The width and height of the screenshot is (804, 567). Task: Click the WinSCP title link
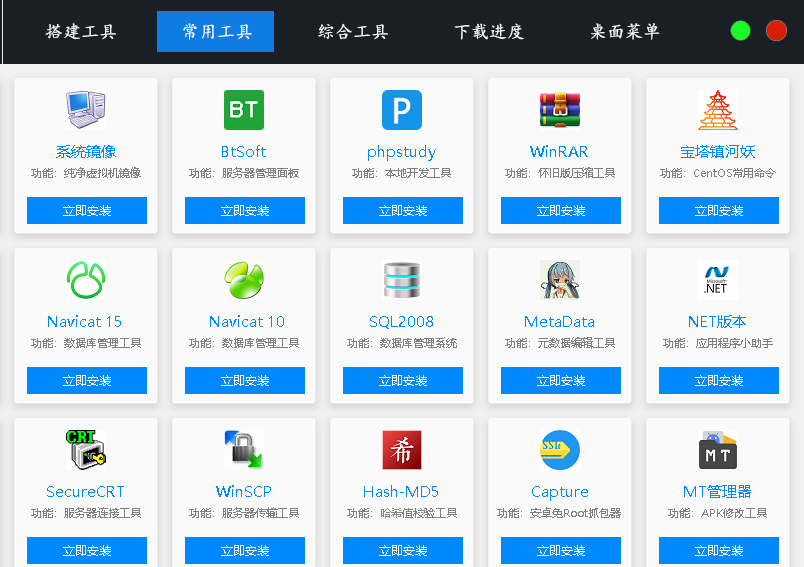pyautogui.click(x=244, y=492)
